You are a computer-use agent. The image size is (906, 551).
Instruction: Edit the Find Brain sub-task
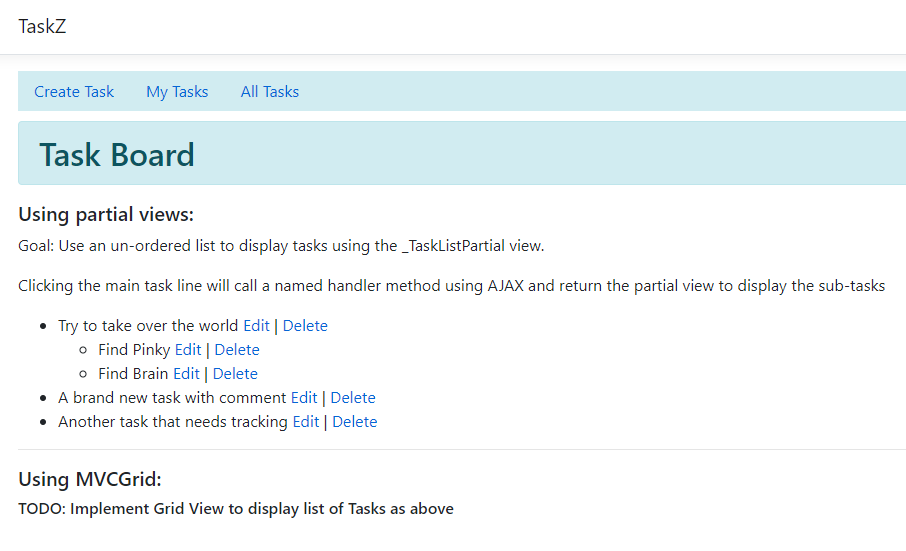pos(186,374)
